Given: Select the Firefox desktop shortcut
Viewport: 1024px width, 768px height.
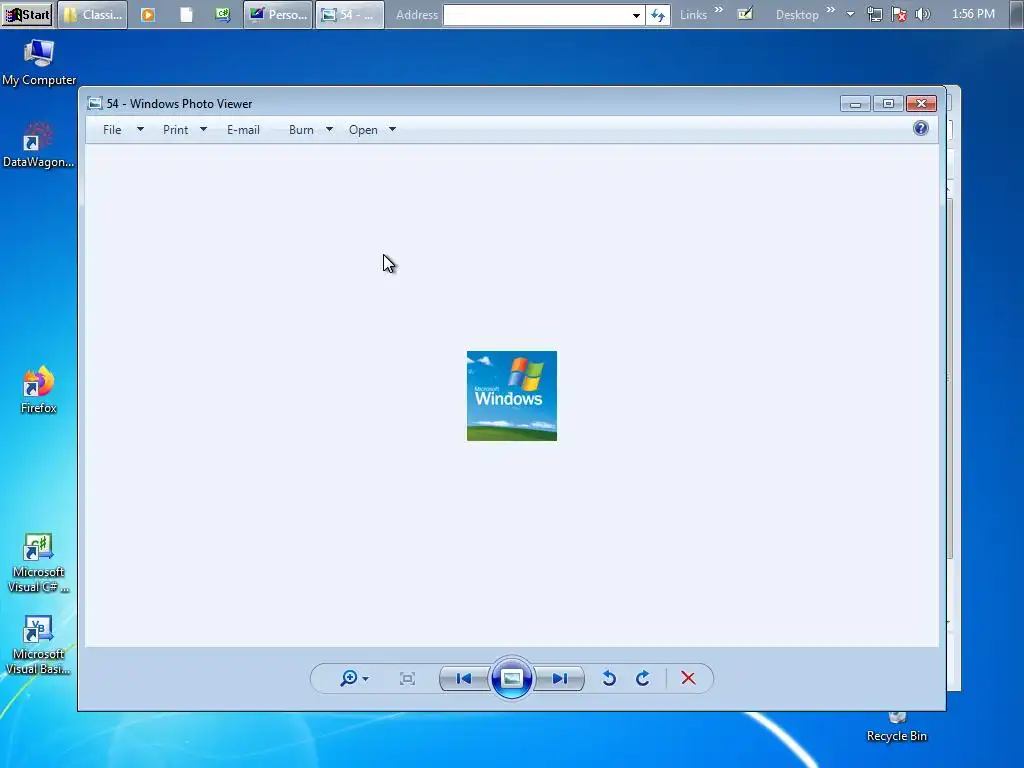Looking at the screenshot, I should click(39, 391).
